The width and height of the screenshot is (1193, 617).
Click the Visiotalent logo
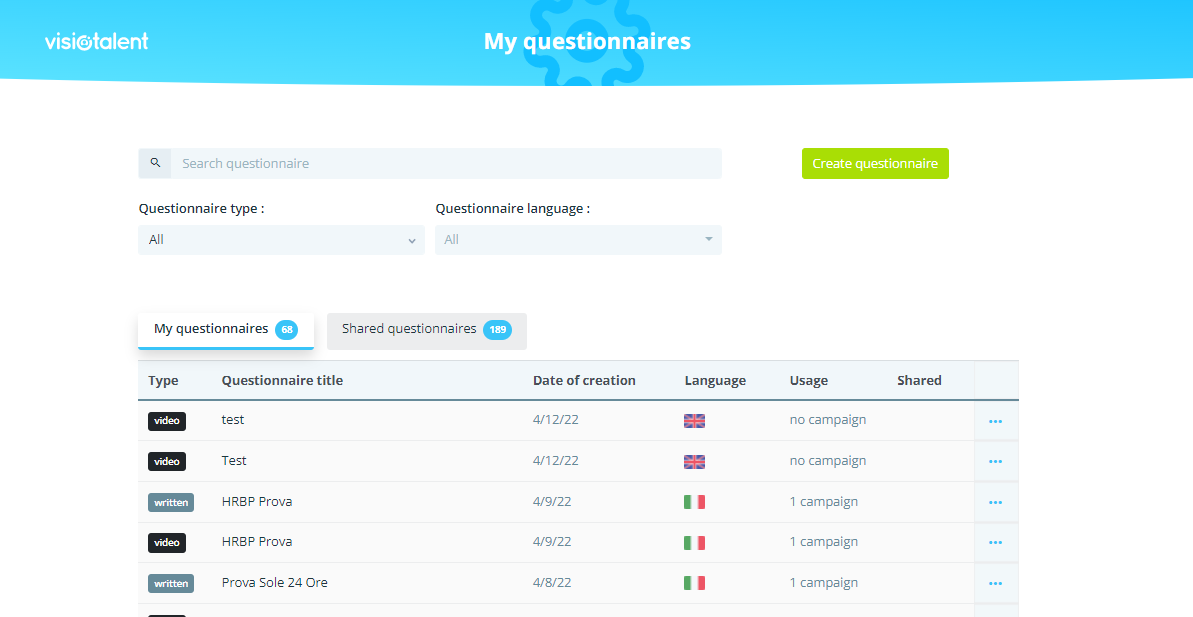point(97,41)
